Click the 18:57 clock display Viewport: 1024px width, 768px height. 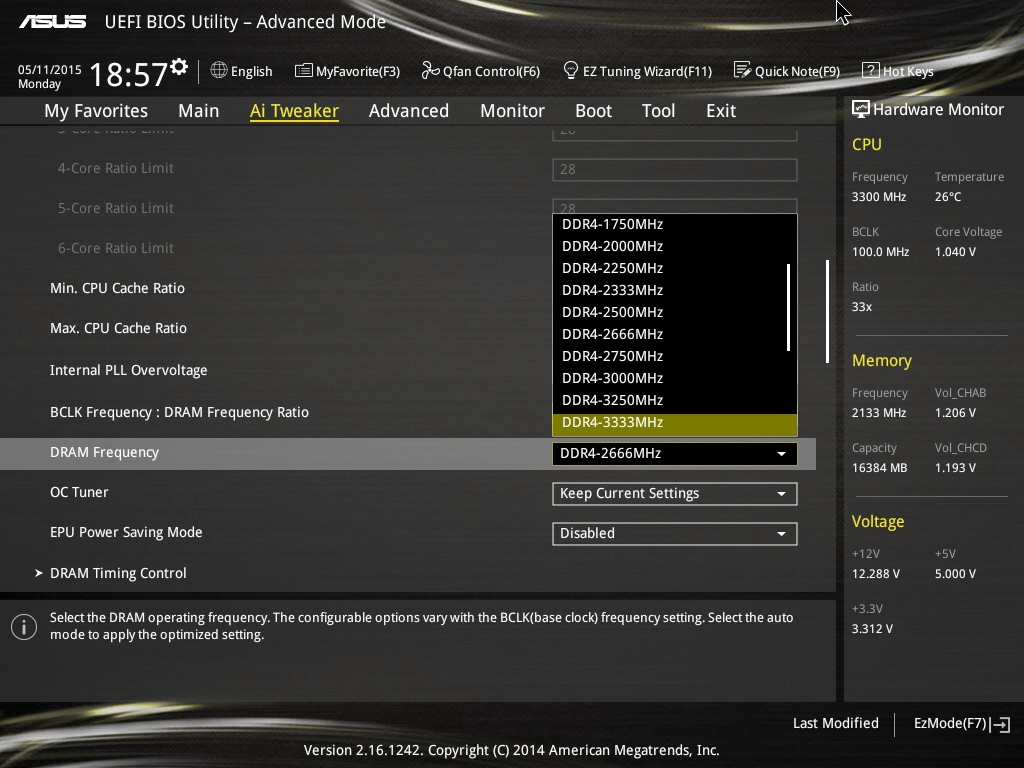click(128, 74)
